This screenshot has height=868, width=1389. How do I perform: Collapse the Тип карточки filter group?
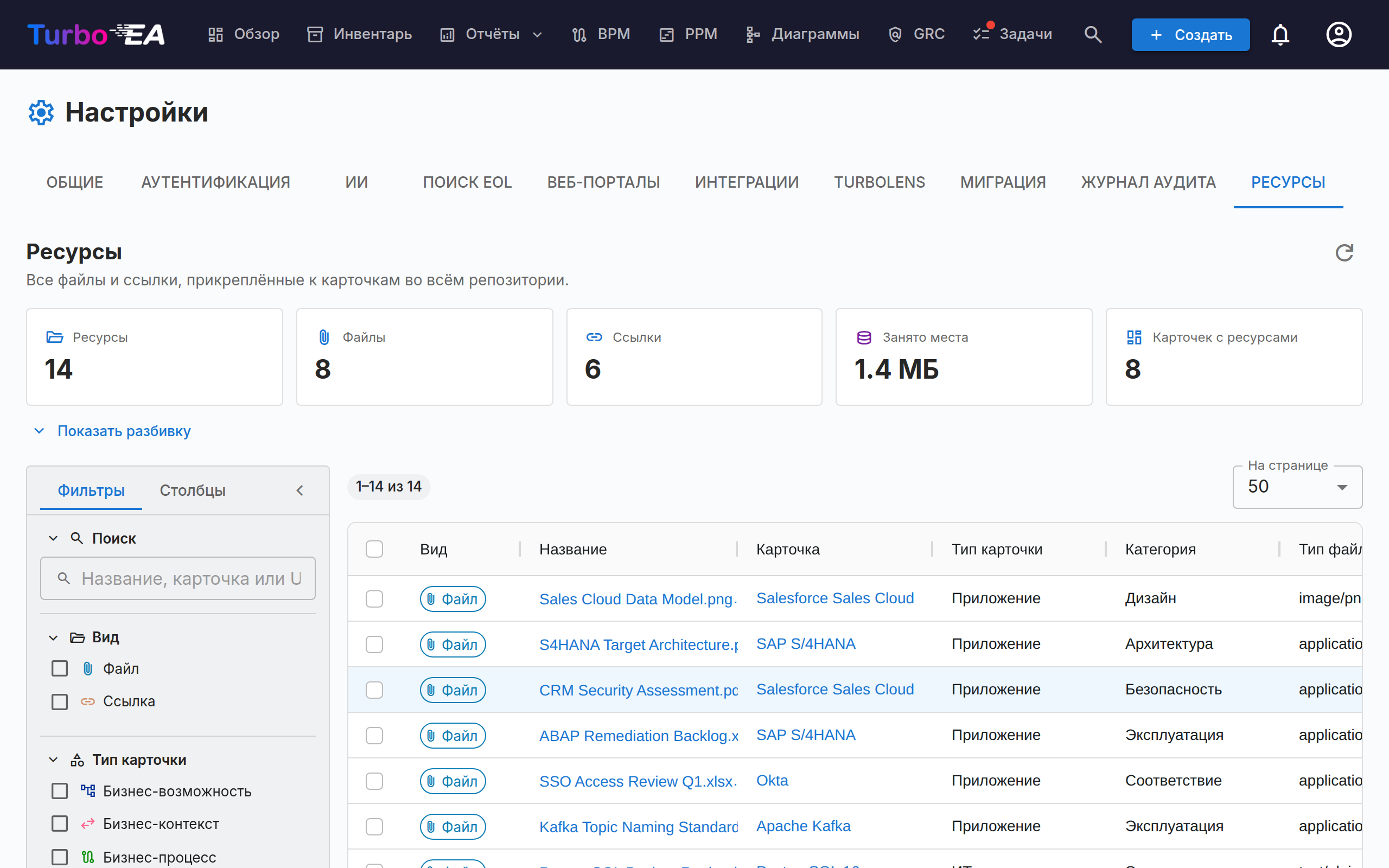point(53,759)
